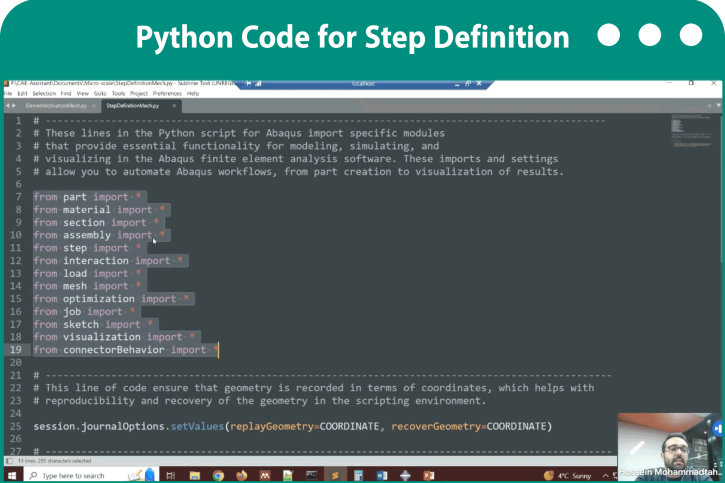Click the '13 lines, 295 characters selected' status text
This screenshot has height=483, width=725.
coord(54,461)
